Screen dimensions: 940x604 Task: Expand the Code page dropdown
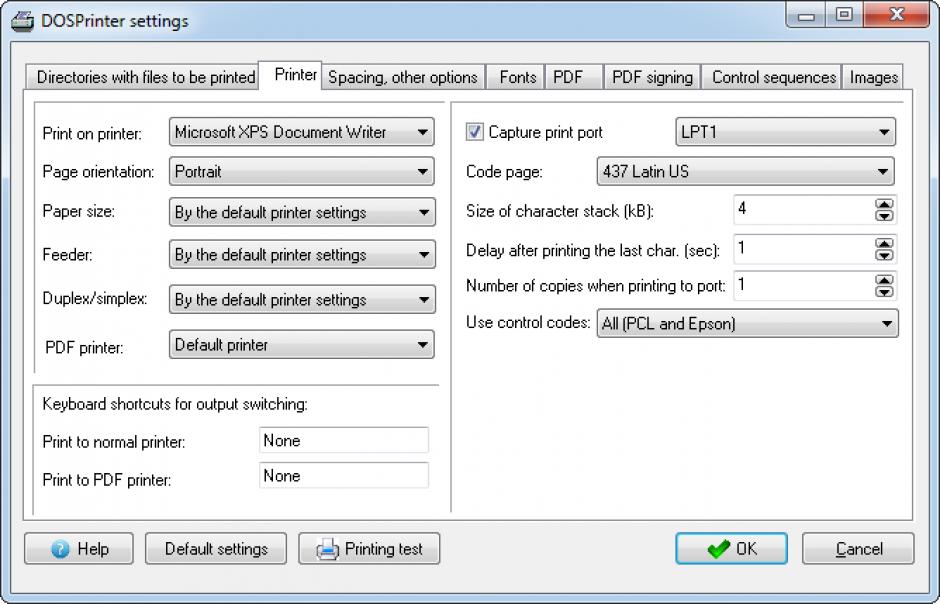(745, 171)
